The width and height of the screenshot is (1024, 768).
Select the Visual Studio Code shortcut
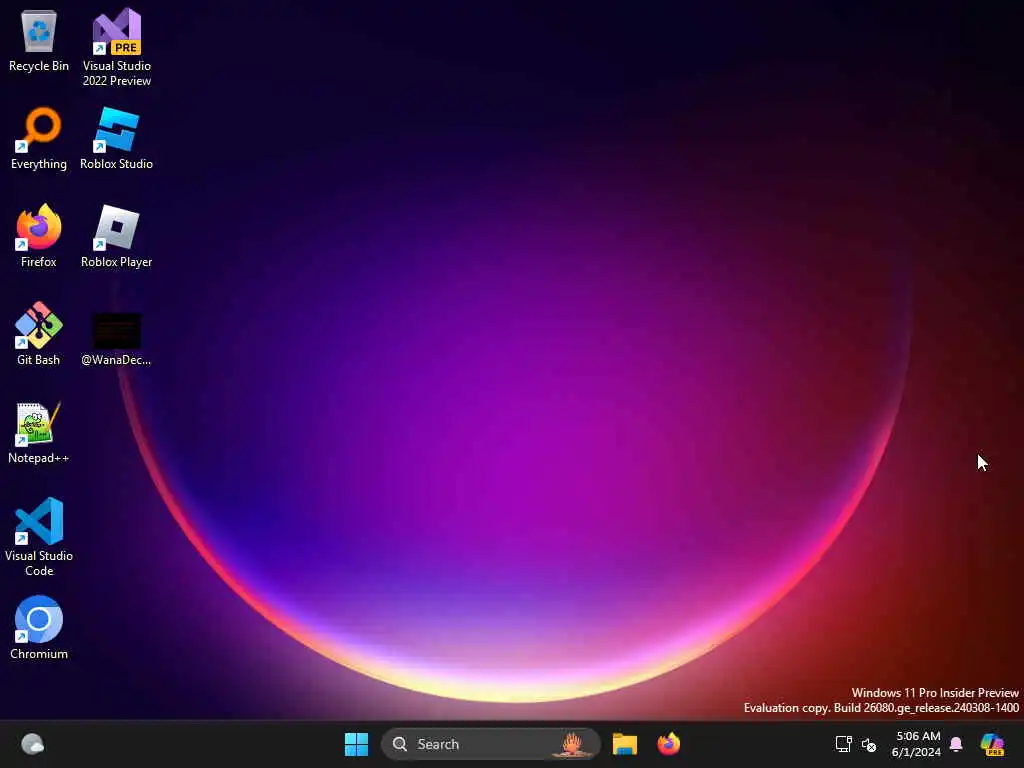[x=39, y=537]
